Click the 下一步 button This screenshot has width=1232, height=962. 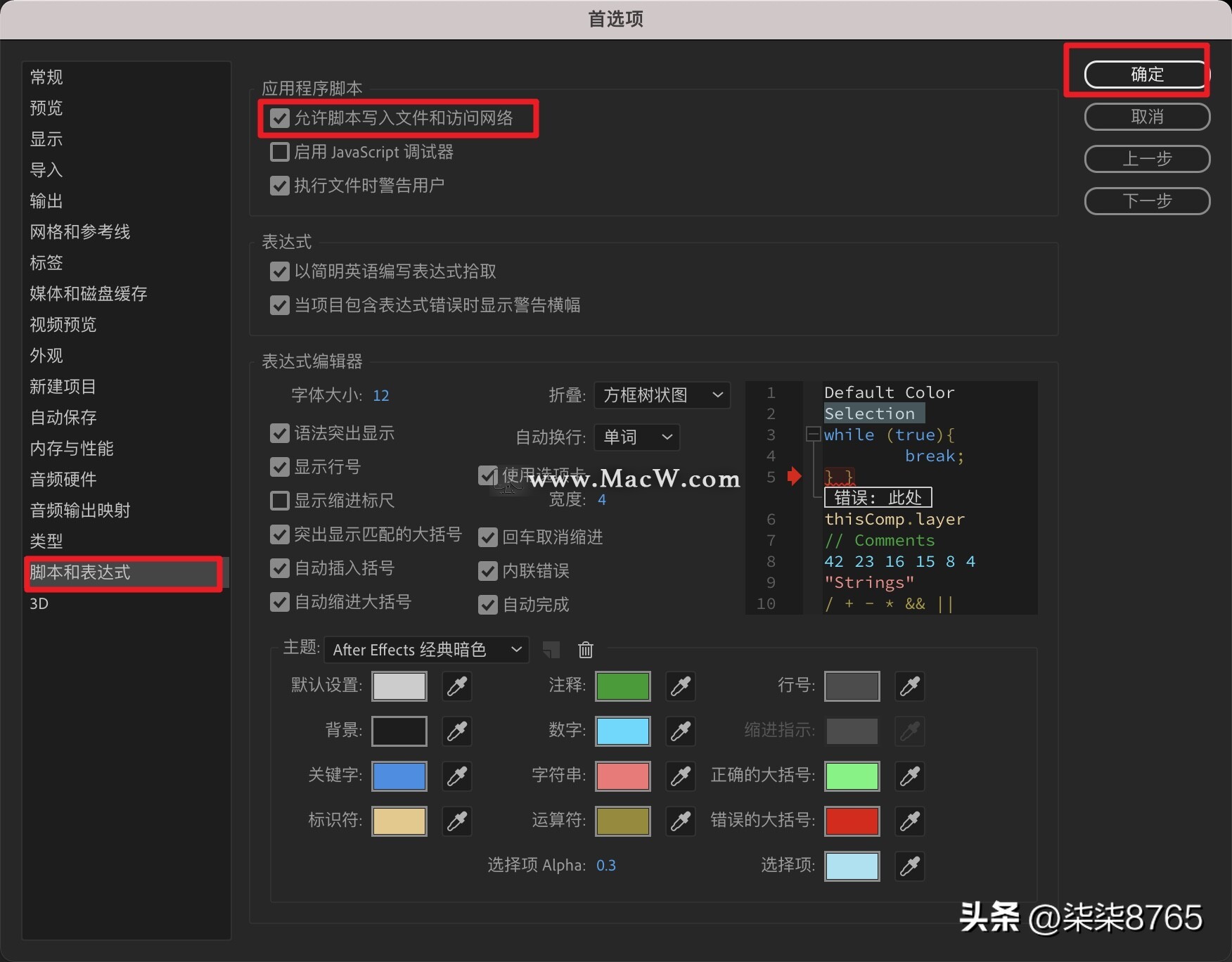tap(1146, 201)
